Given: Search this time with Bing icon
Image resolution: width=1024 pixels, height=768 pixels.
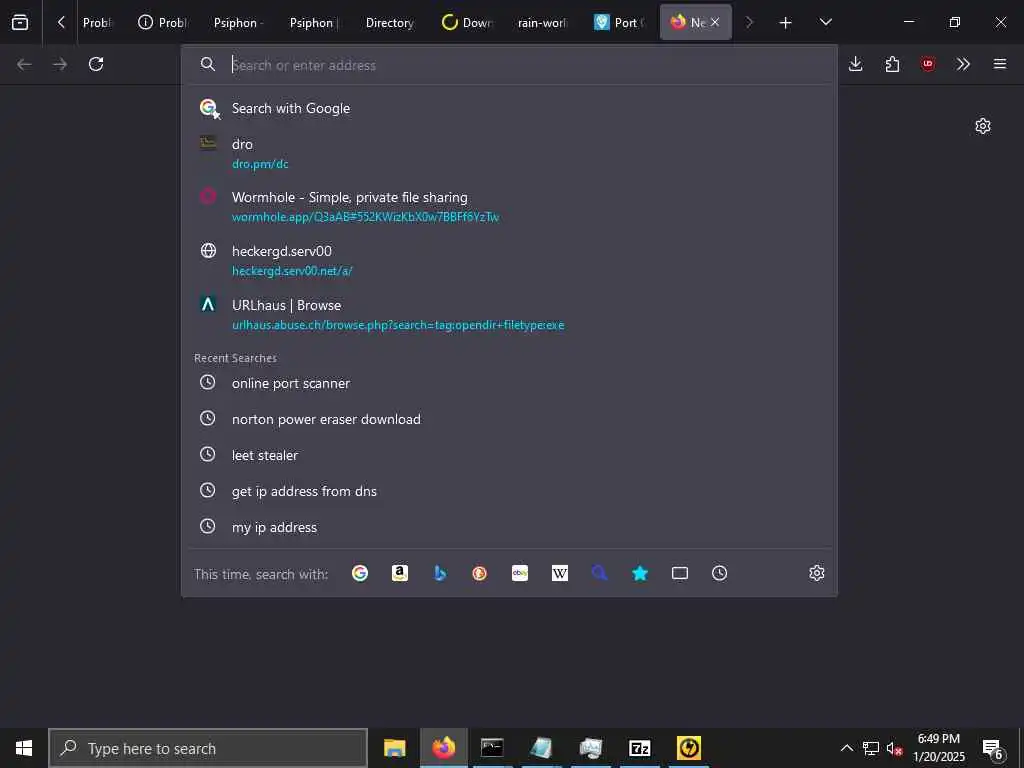Looking at the screenshot, I should click(x=440, y=573).
